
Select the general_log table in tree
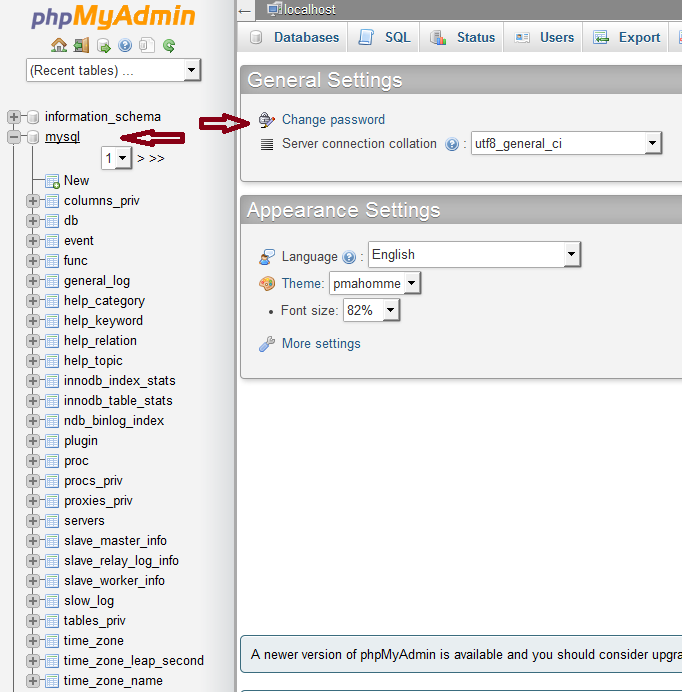pyautogui.click(x=97, y=281)
